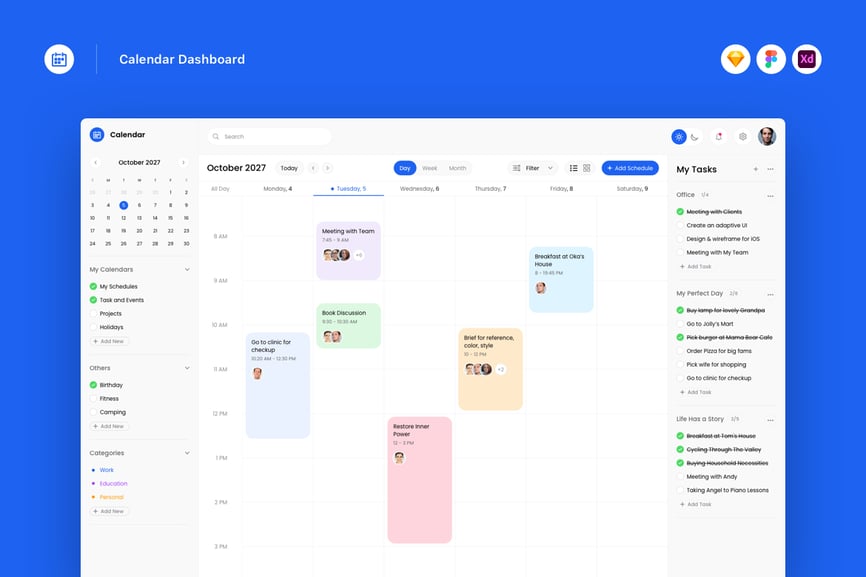The height and width of the screenshot is (577, 866).
Task: Click into the Search field
Action: click(270, 137)
